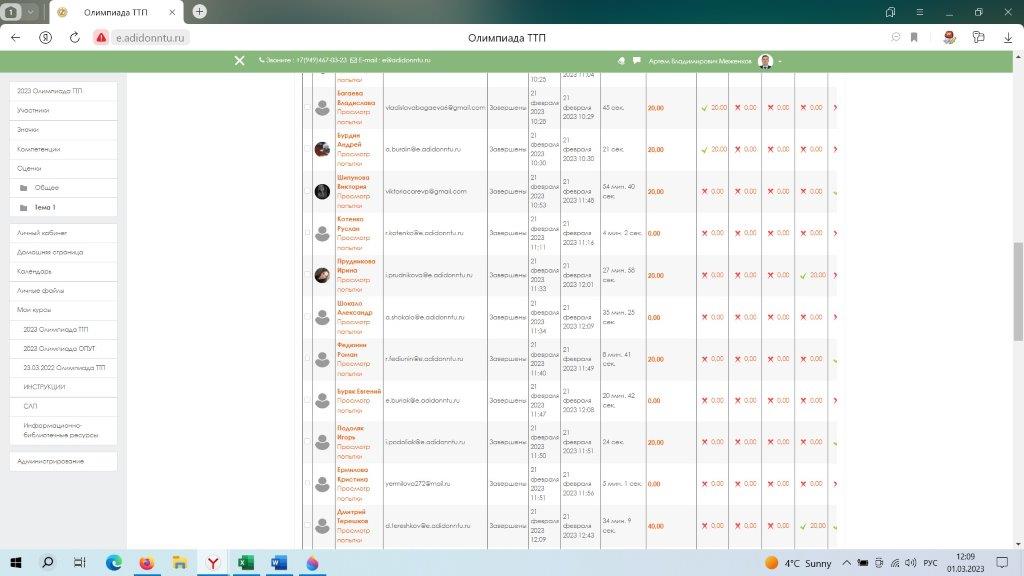Click the green check 20,00 in Багаева row
The image size is (1024, 576).
tap(714, 108)
